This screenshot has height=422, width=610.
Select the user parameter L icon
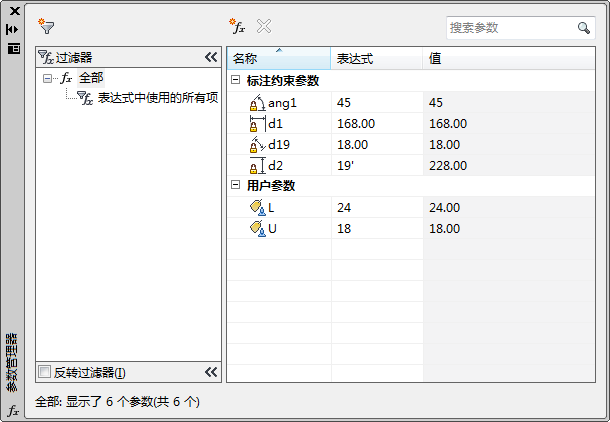coord(257,207)
